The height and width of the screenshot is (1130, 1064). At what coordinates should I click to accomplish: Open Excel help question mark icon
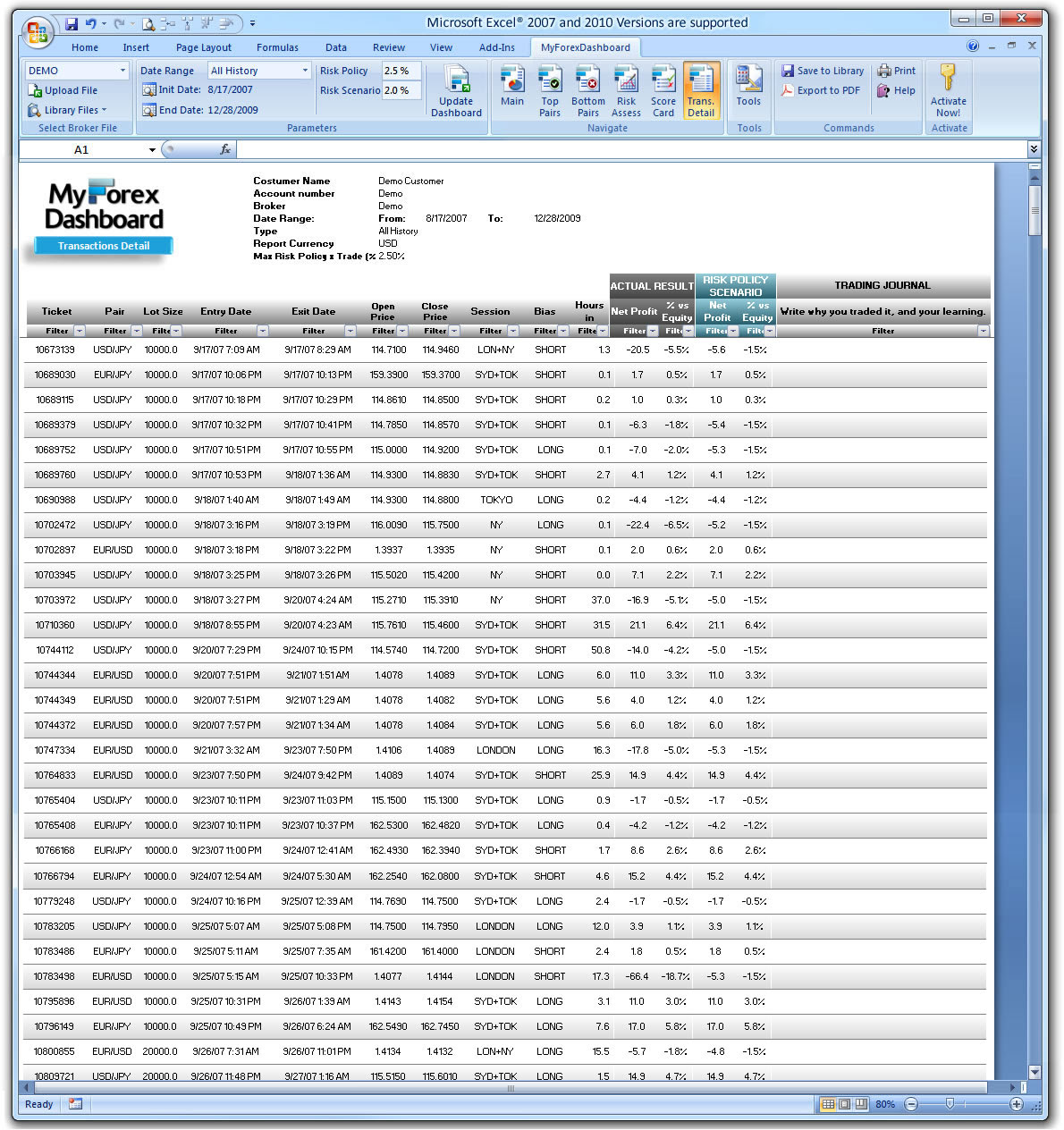pyautogui.click(x=972, y=46)
